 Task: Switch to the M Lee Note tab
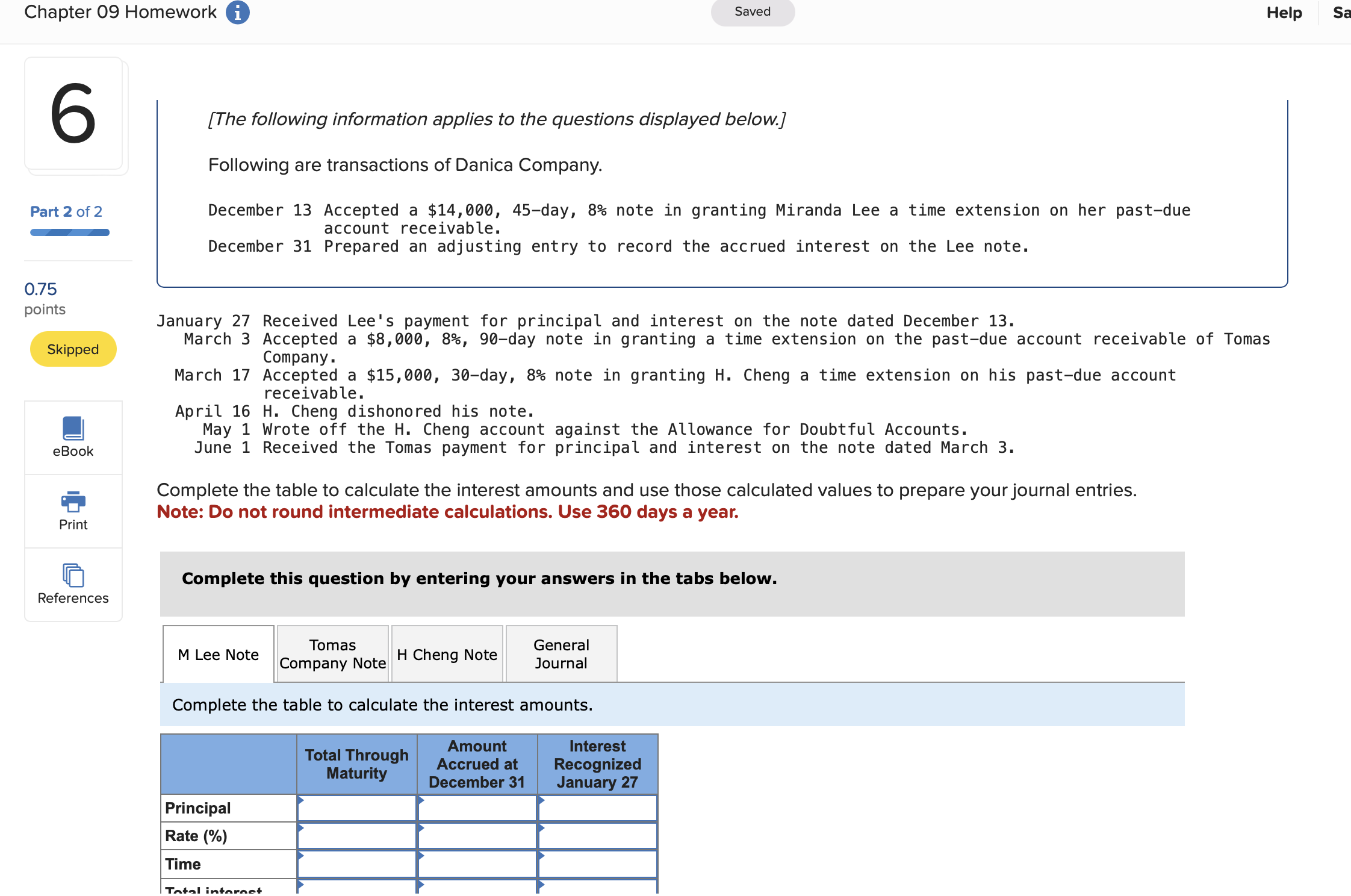tap(219, 655)
